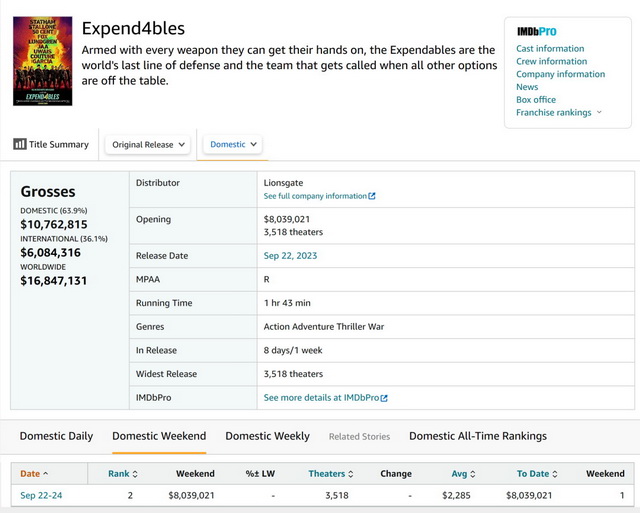
Task: Open external link icon beside full company information
Action: 372,196
